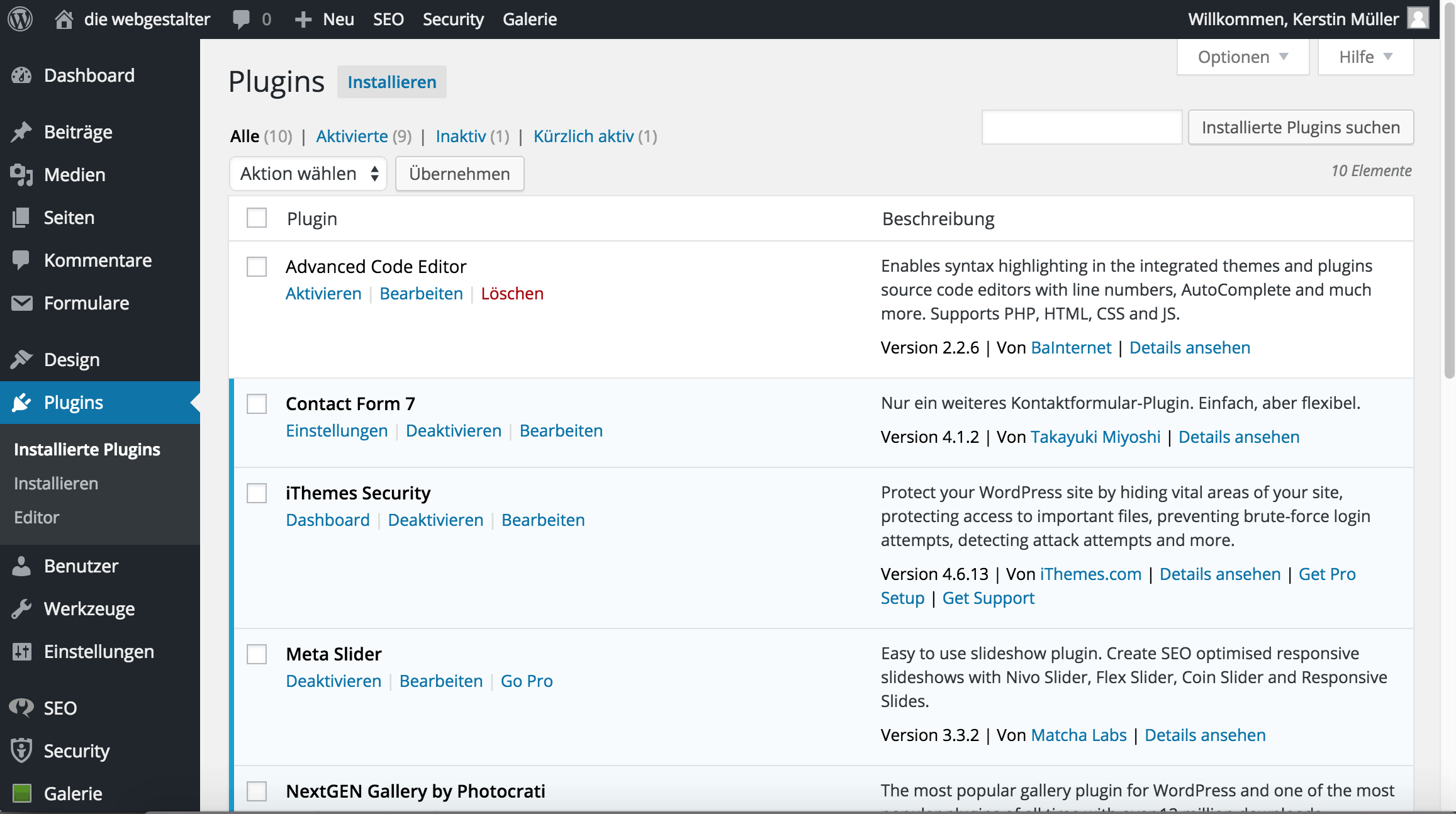Activate the Advanced Code Editor plugin

[323, 293]
